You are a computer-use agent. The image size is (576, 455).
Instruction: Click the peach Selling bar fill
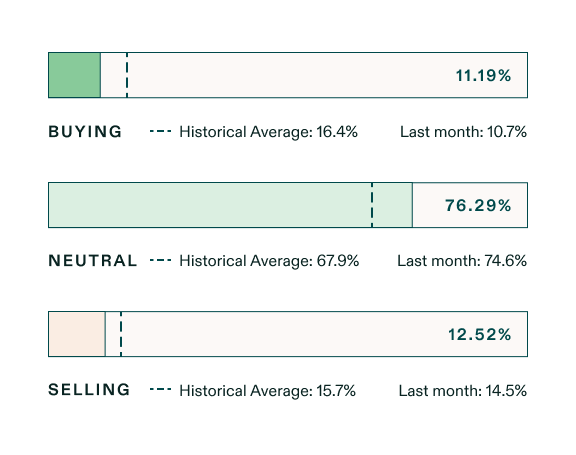77,334
